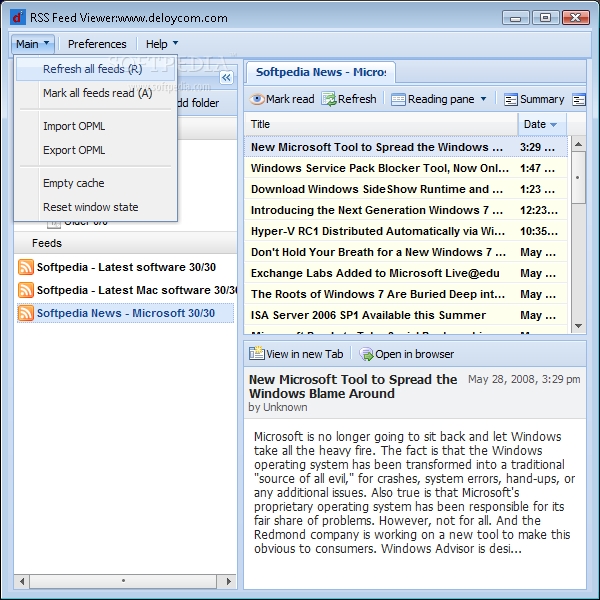Click the Refresh toolbar button
The height and width of the screenshot is (600, 600).
(349, 99)
